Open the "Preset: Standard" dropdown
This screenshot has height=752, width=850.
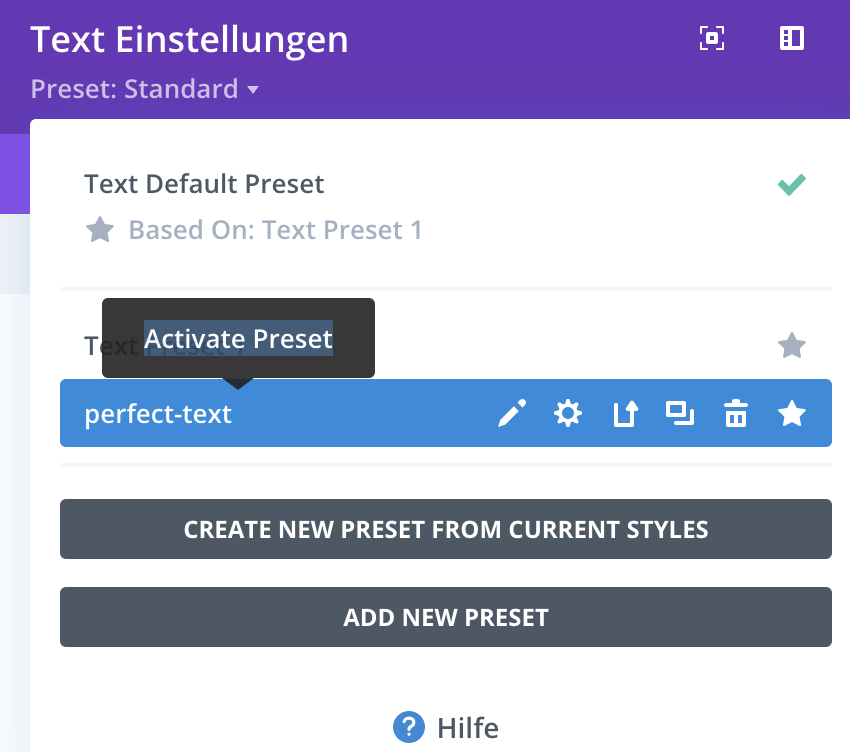click(x=135, y=89)
